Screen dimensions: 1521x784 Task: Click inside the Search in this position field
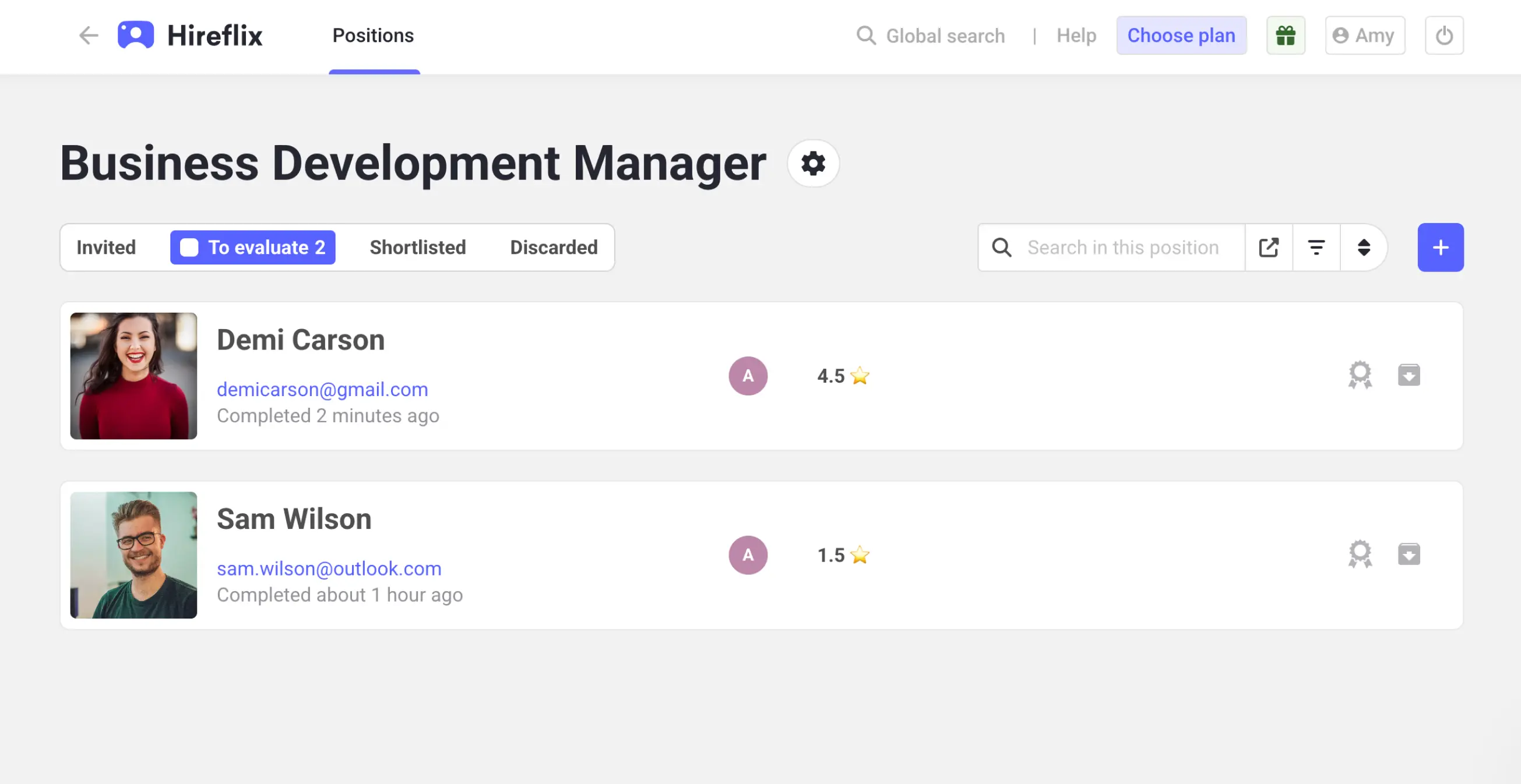[1122, 248]
